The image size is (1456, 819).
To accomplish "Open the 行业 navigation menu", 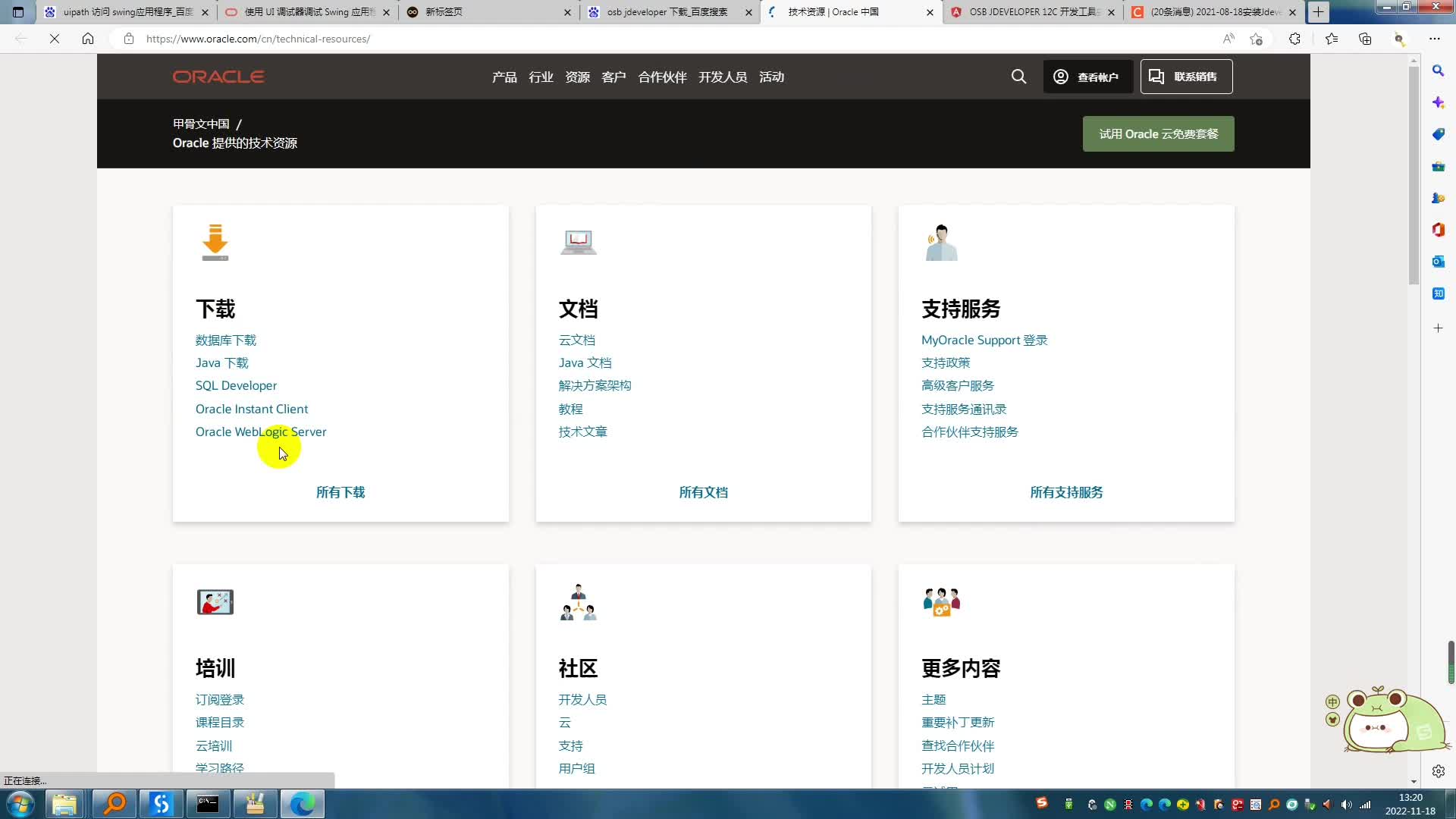I will 541,77.
